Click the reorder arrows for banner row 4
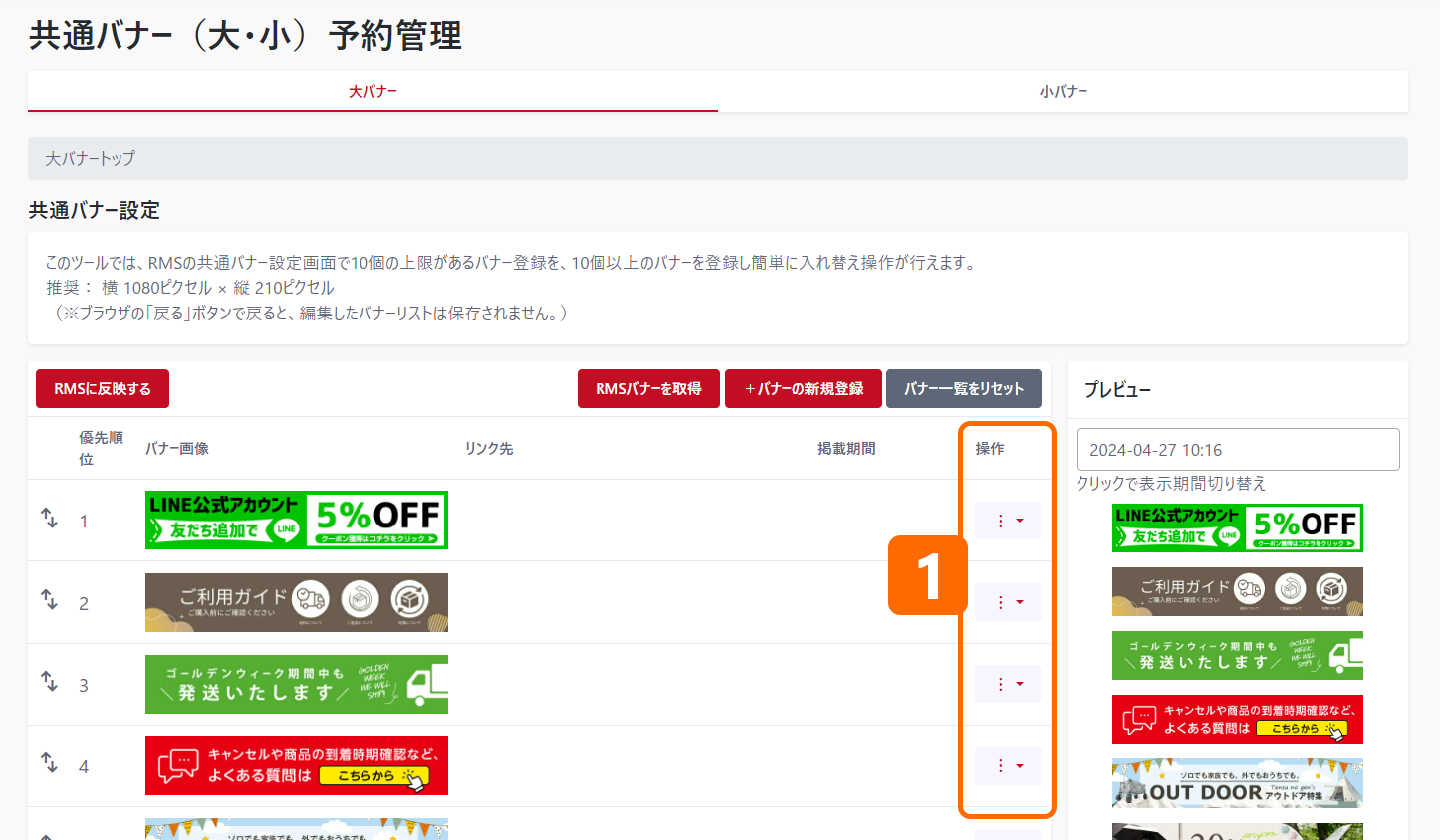Viewport: 1440px width, 840px height. coord(49,763)
